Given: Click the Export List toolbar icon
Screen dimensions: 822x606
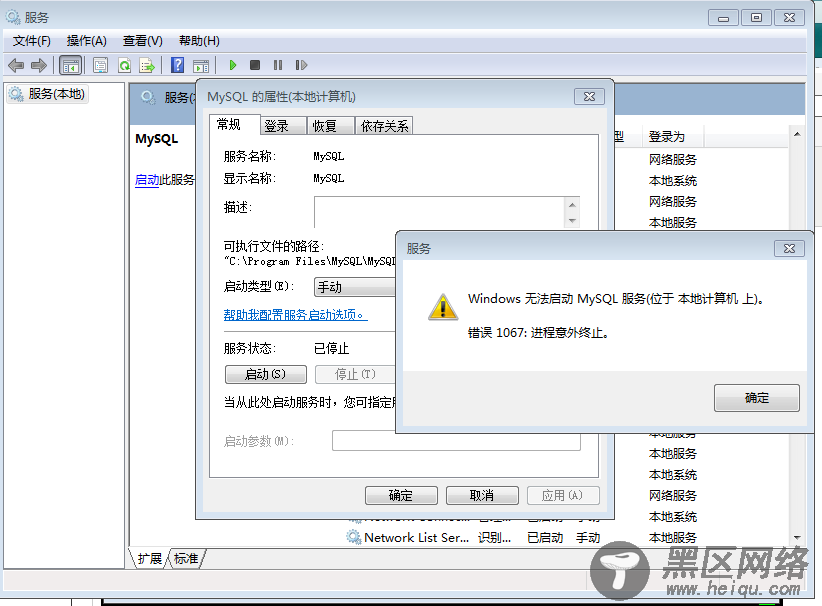Looking at the screenshot, I should point(147,66).
